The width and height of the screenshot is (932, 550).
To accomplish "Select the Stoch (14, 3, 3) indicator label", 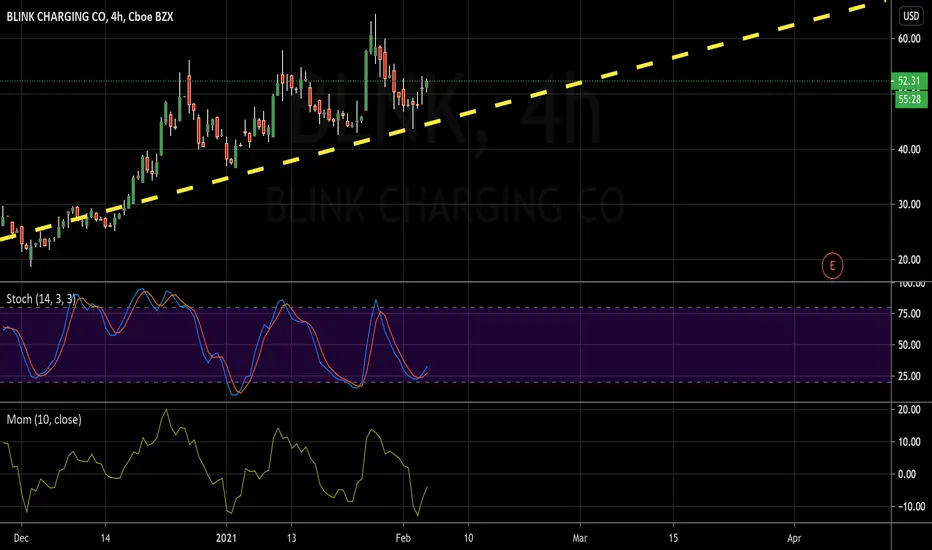I will (40, 299).
